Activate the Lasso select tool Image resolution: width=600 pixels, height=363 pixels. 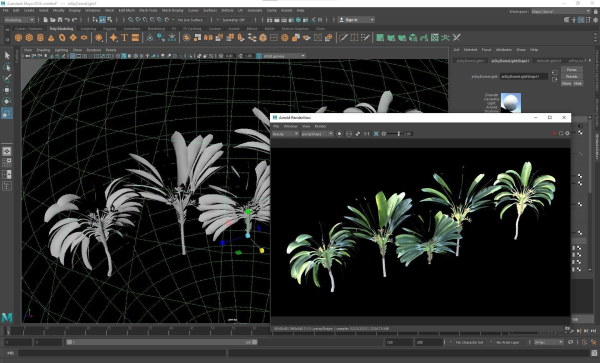tap(7, 67)
